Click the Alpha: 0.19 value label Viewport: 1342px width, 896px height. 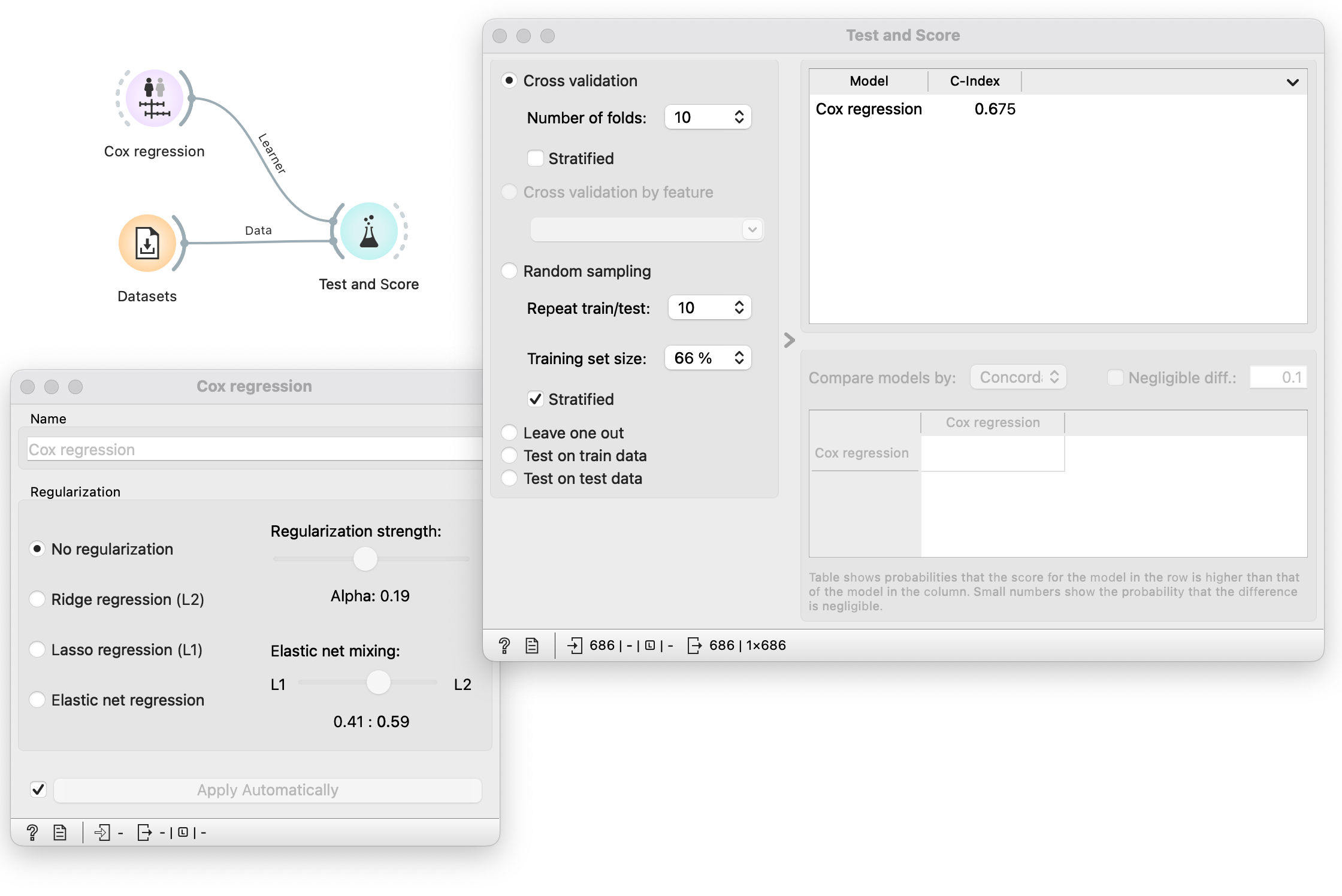tap(370, 596)
